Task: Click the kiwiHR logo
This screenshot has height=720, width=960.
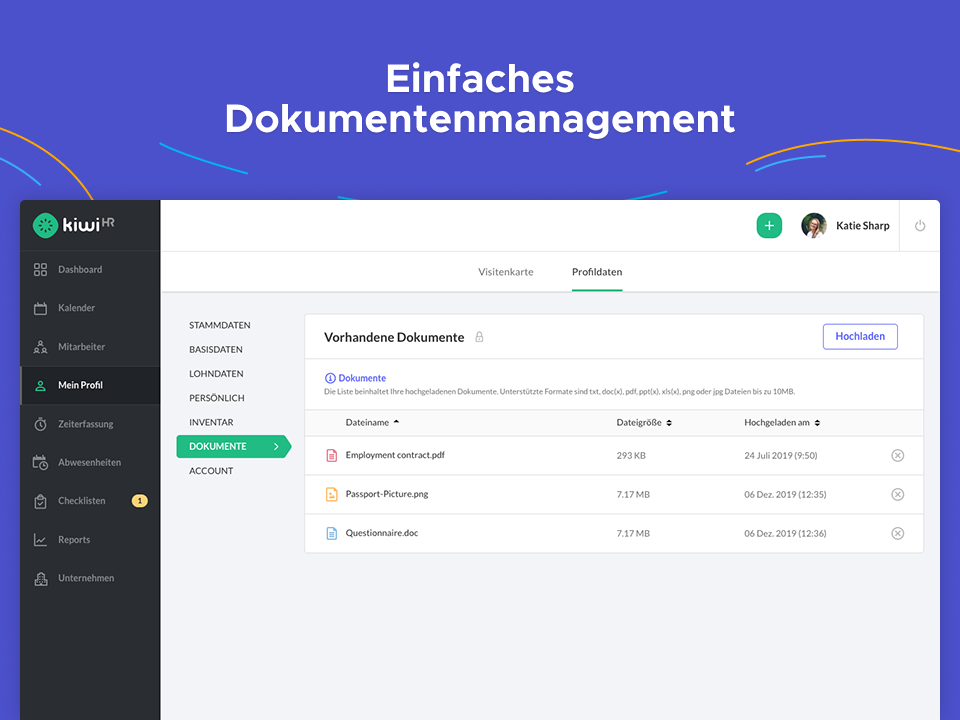Action: (73, 225)
